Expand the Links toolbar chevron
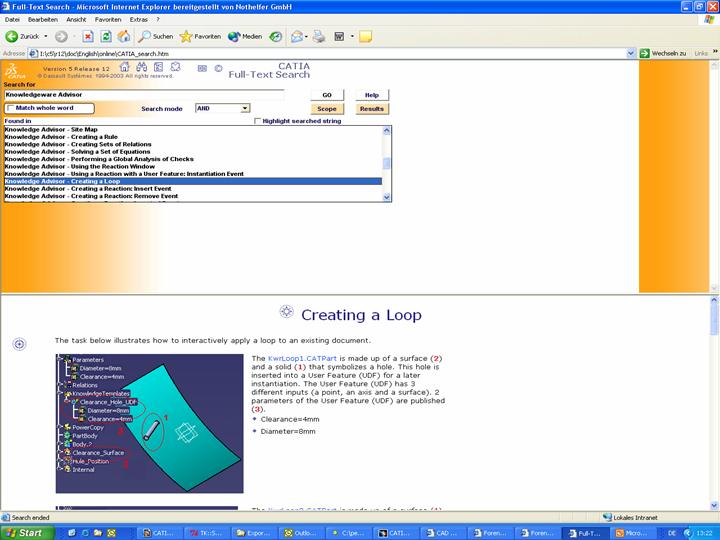The width and height of the screenshot is (720, 540). 715,52
